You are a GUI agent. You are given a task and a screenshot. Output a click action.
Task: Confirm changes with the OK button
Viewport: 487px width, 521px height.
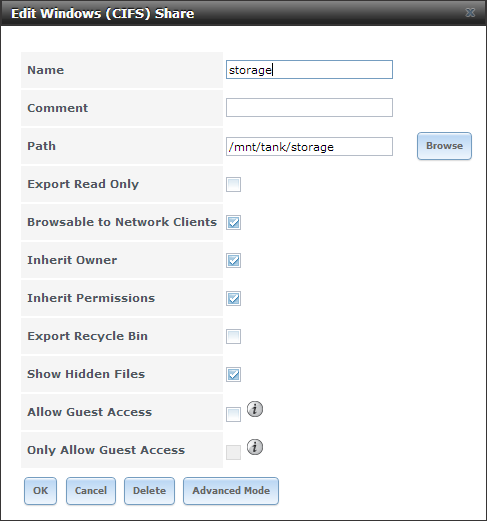point(40,491)
